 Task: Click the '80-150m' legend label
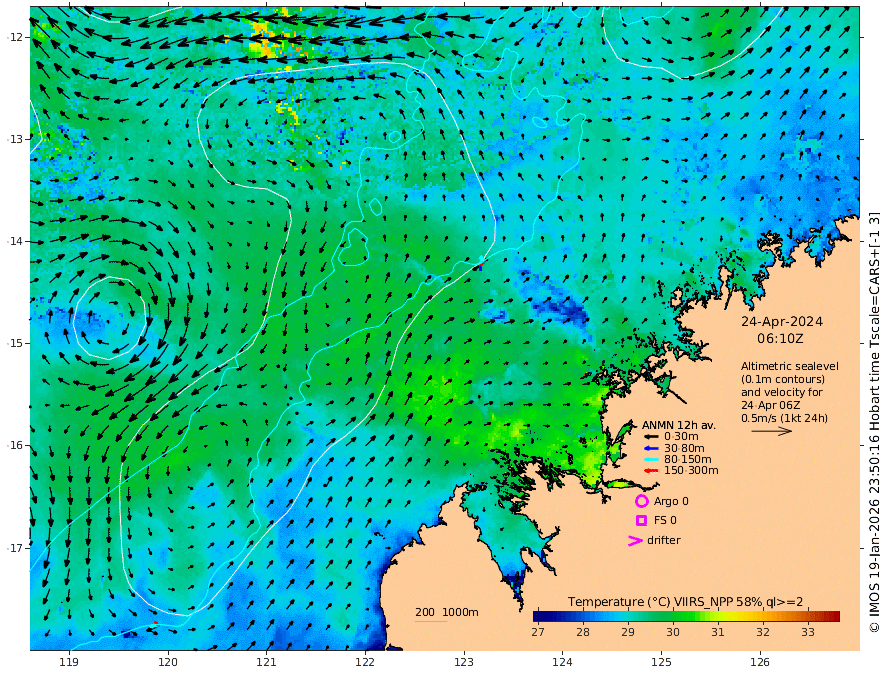688,459
